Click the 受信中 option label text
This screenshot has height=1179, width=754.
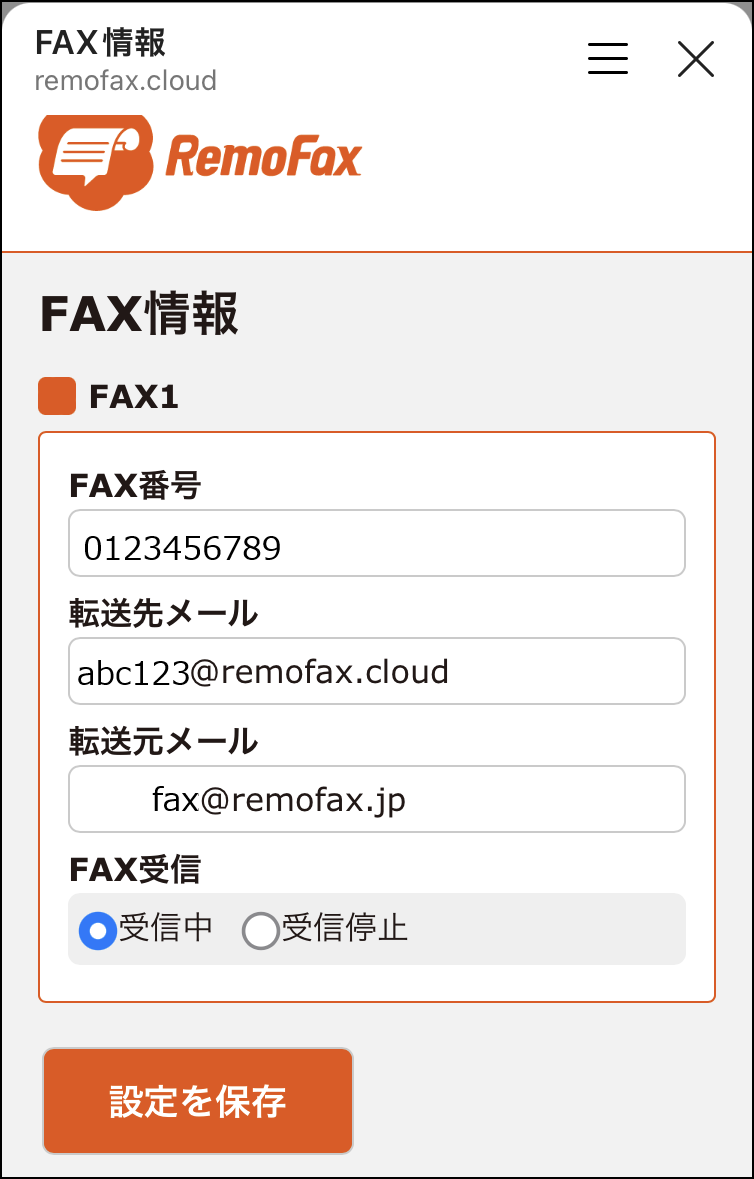pyautogui.click(x=166, y=929)
